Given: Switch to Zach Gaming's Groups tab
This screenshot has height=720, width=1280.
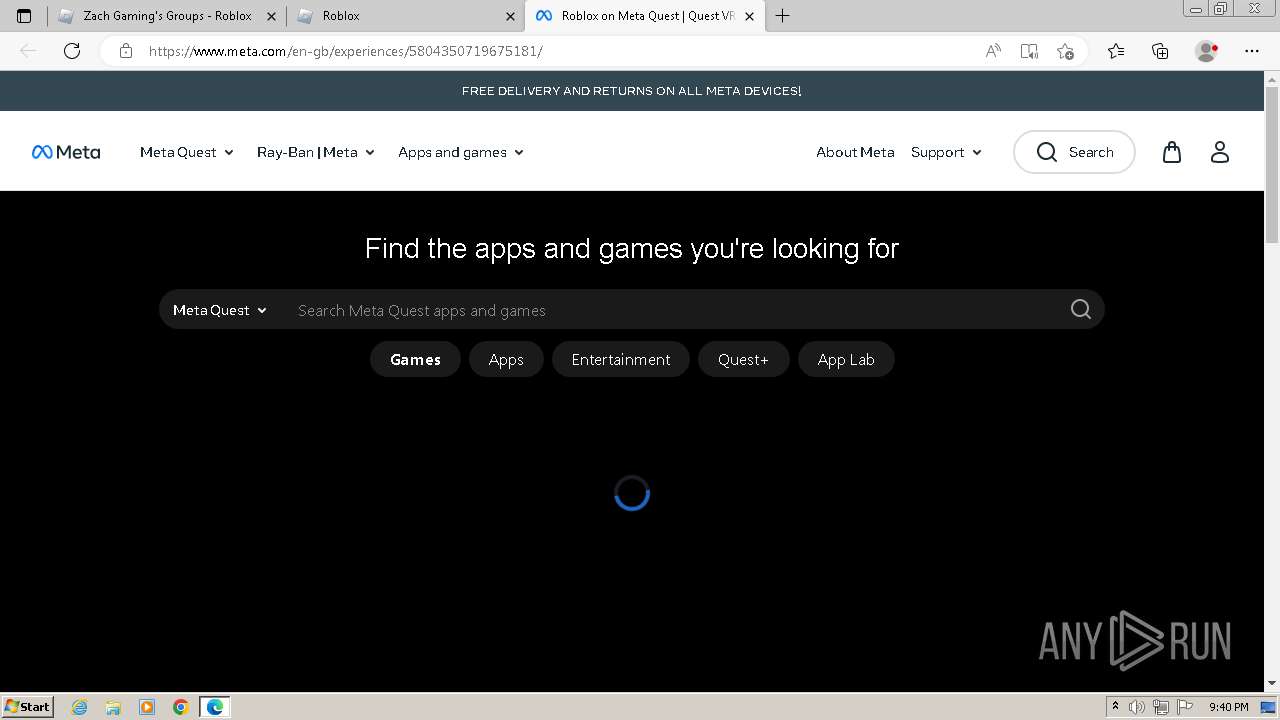Looking at the screenshot, I should tap(166, 16).
